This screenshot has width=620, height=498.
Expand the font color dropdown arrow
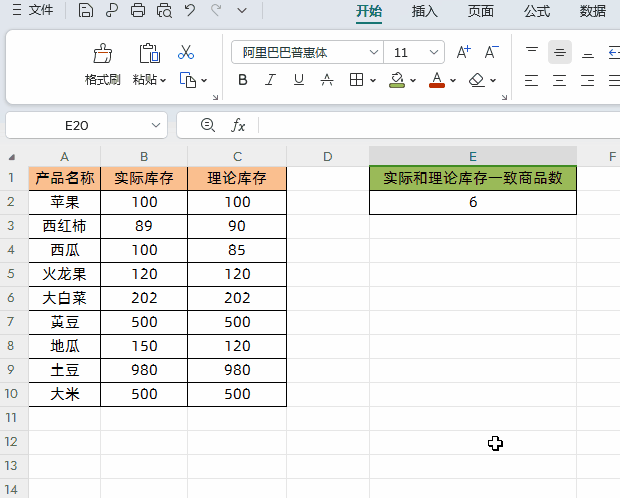(453, 81)
